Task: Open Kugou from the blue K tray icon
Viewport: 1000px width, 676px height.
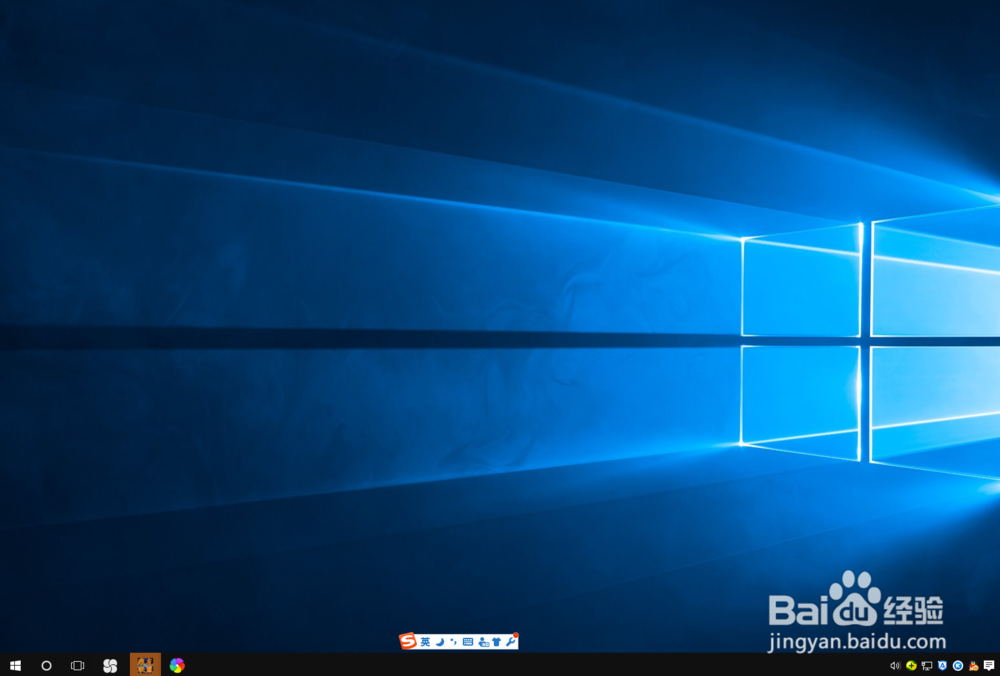Action: [958, 665]
